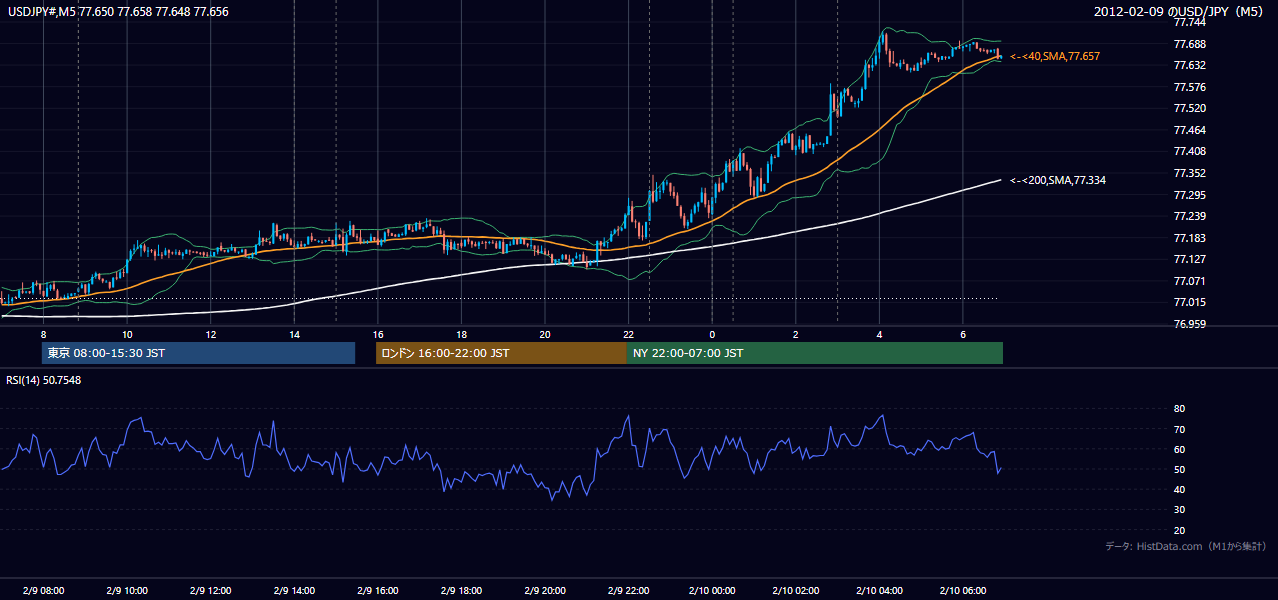
Task: Click hour tick 20 under the price chart
Action: click(x=545, y=334)
